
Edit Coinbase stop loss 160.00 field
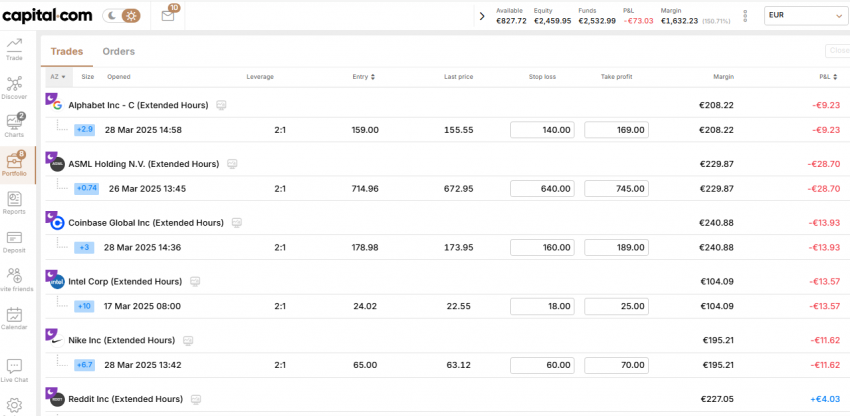(542, 248)
